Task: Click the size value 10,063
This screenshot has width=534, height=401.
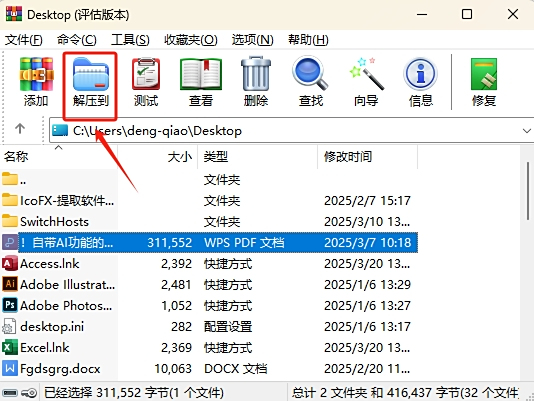Action: pos(173,369)
